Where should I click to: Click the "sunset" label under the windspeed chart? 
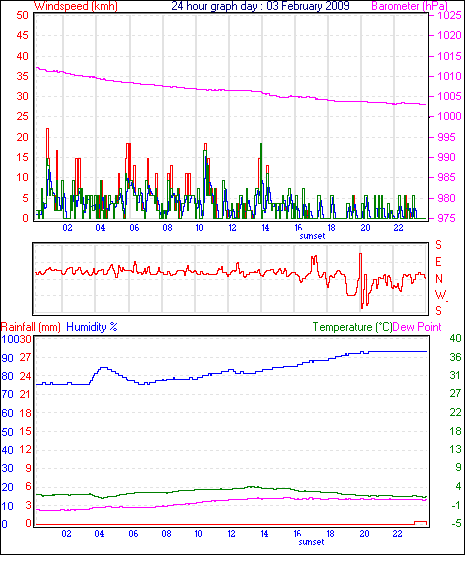pyautogui.click(x=312, y=236)
